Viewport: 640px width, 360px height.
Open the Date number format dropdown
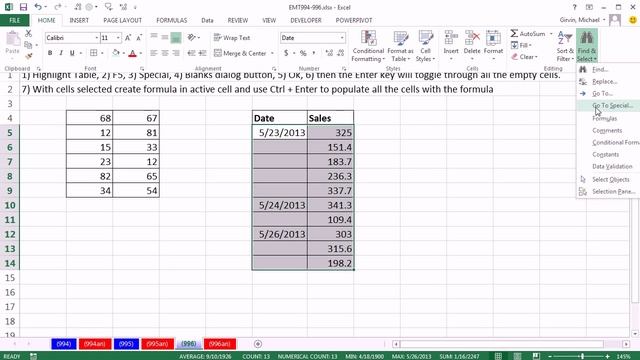point(342,38)
